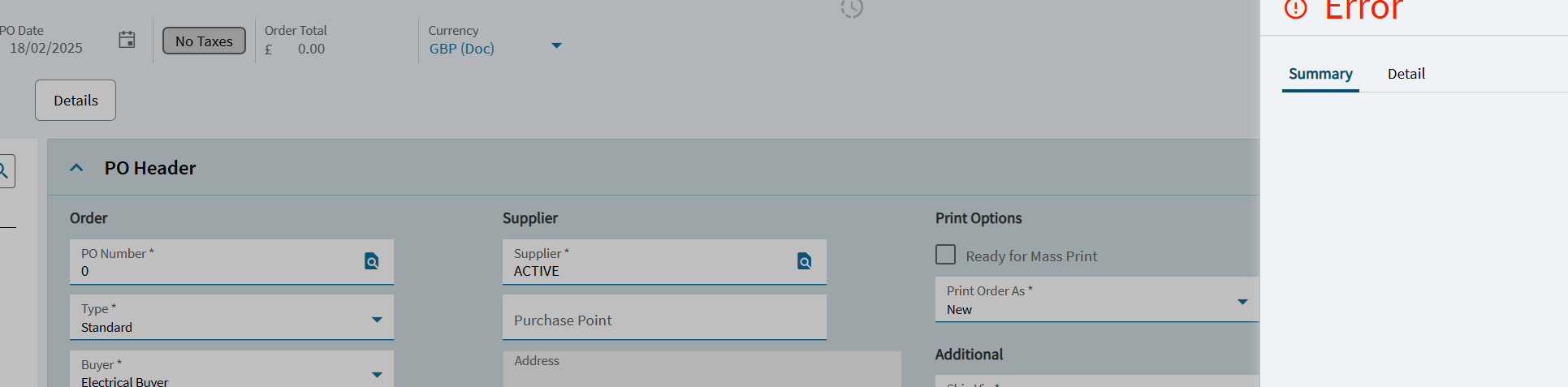This screenshot has height=387, width=1568.
Task: Collapse the PO Header section chevron
Action: click(x=77, y=168)
